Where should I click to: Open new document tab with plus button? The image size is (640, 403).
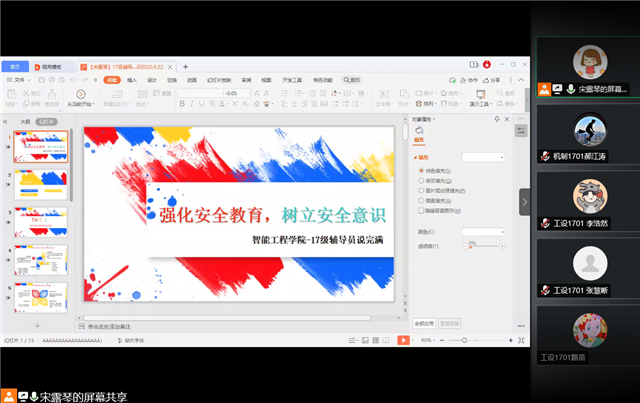click(x=185, y=67)
